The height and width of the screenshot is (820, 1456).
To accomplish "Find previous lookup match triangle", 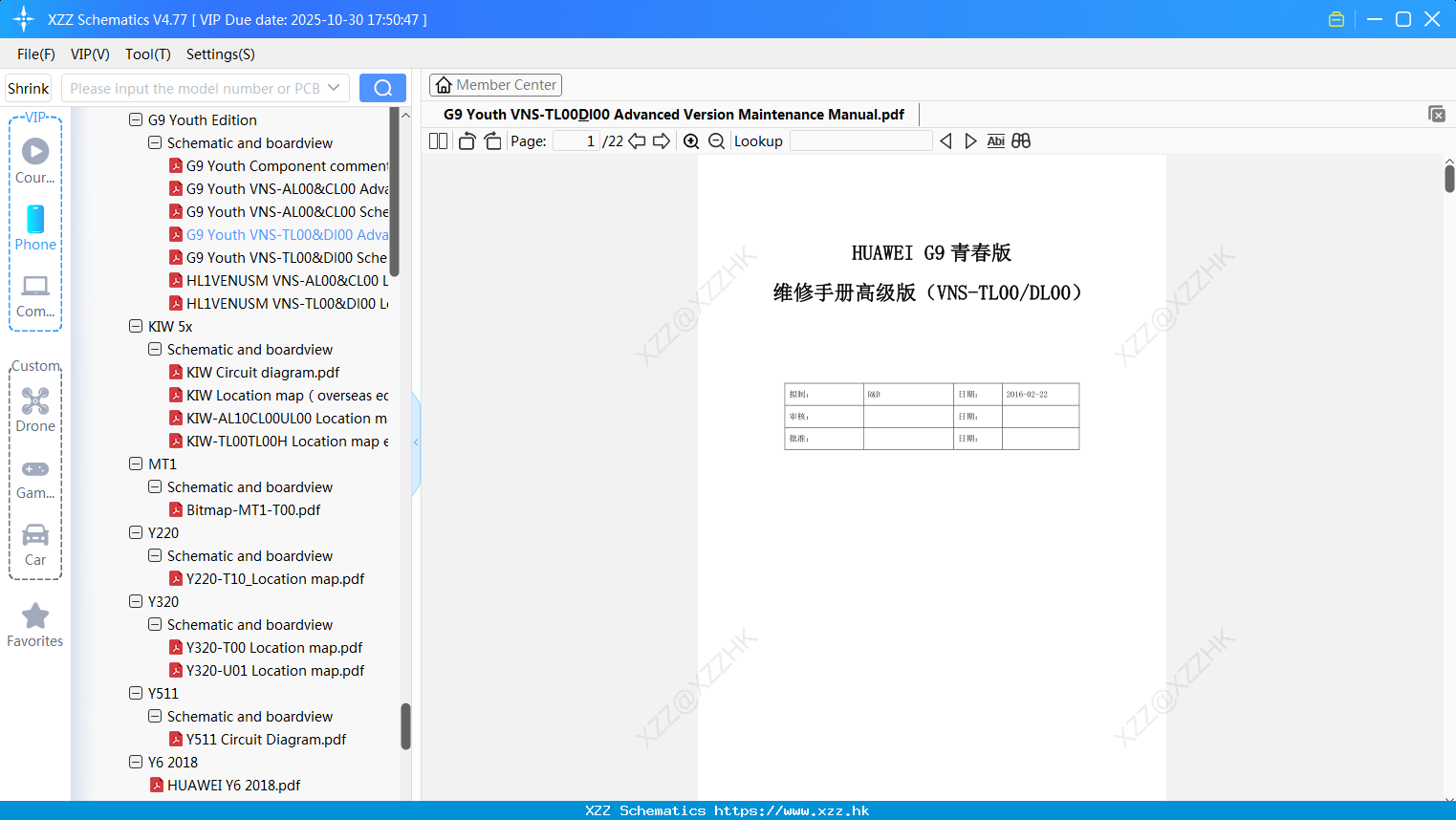I will click(945, 140).
